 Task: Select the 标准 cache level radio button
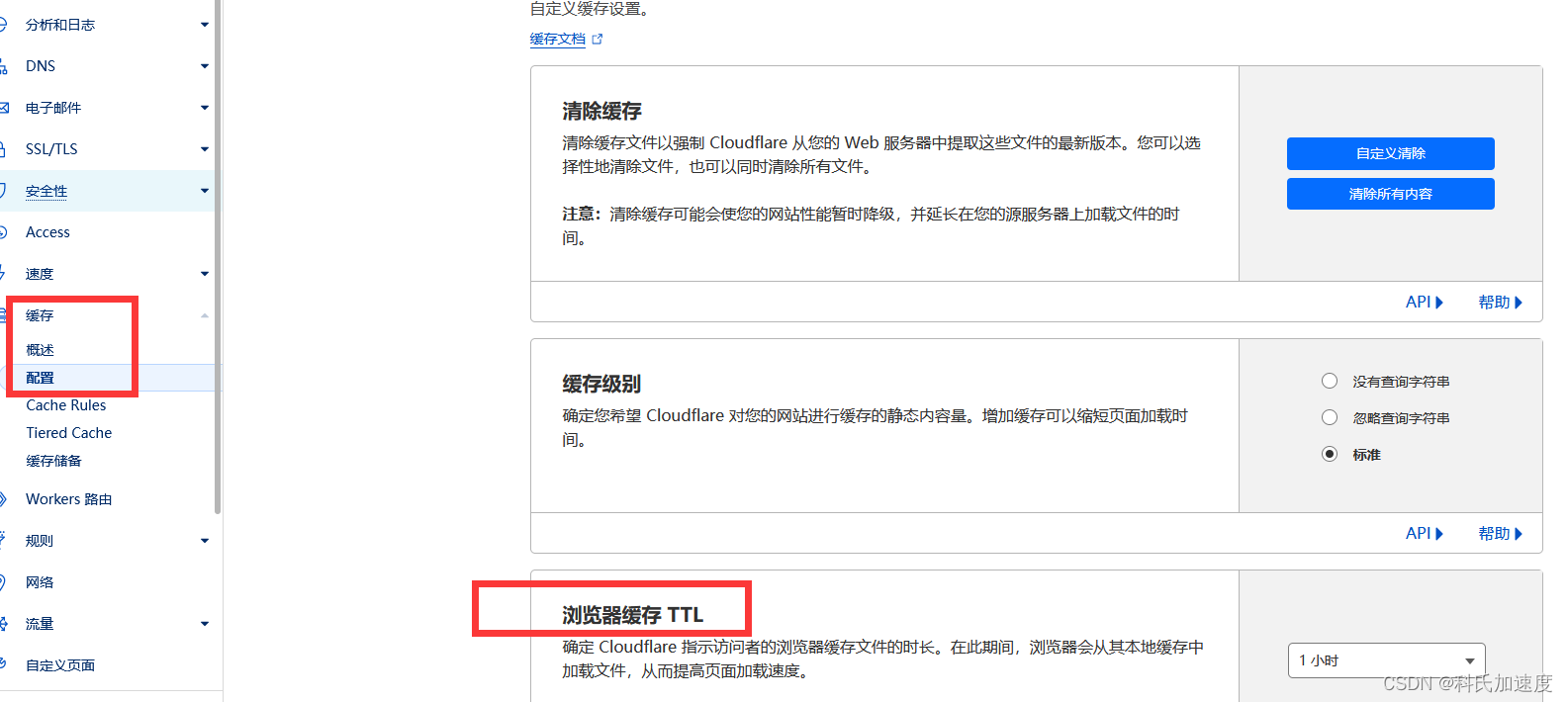pos(1330,454)
